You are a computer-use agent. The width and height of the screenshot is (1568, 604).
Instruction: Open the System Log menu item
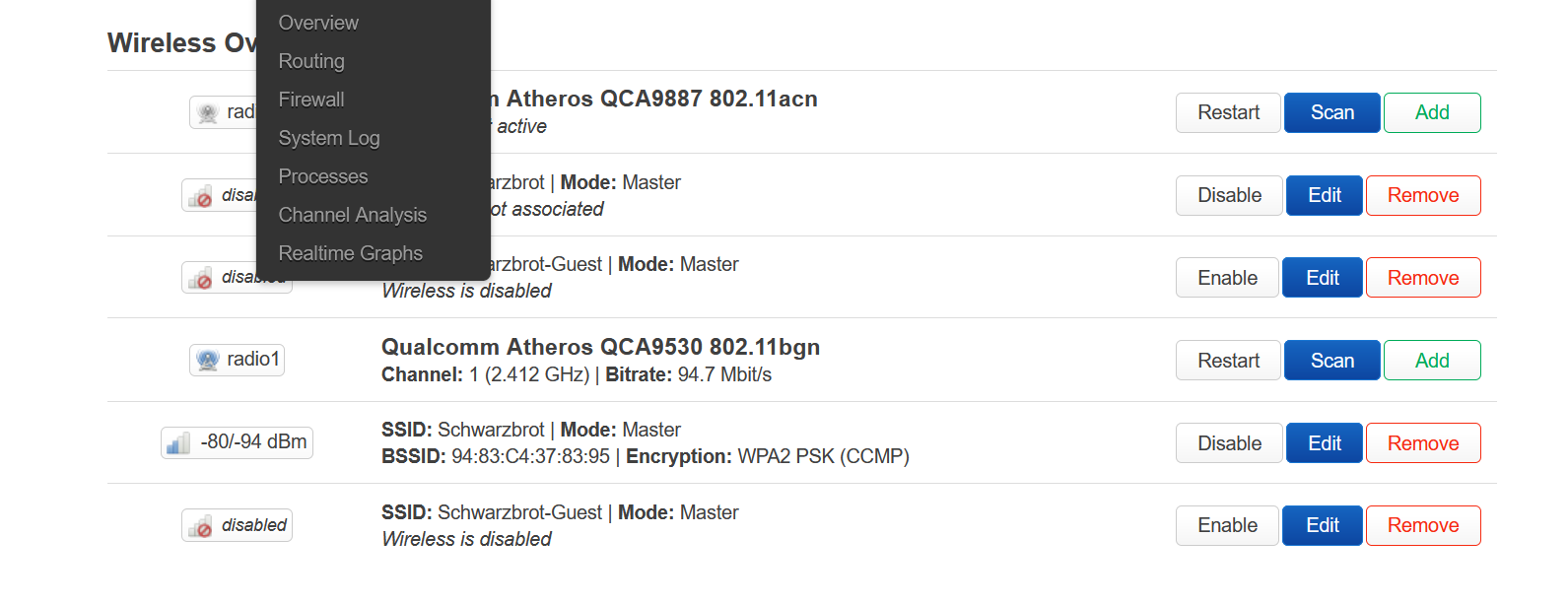click(329, 138)
